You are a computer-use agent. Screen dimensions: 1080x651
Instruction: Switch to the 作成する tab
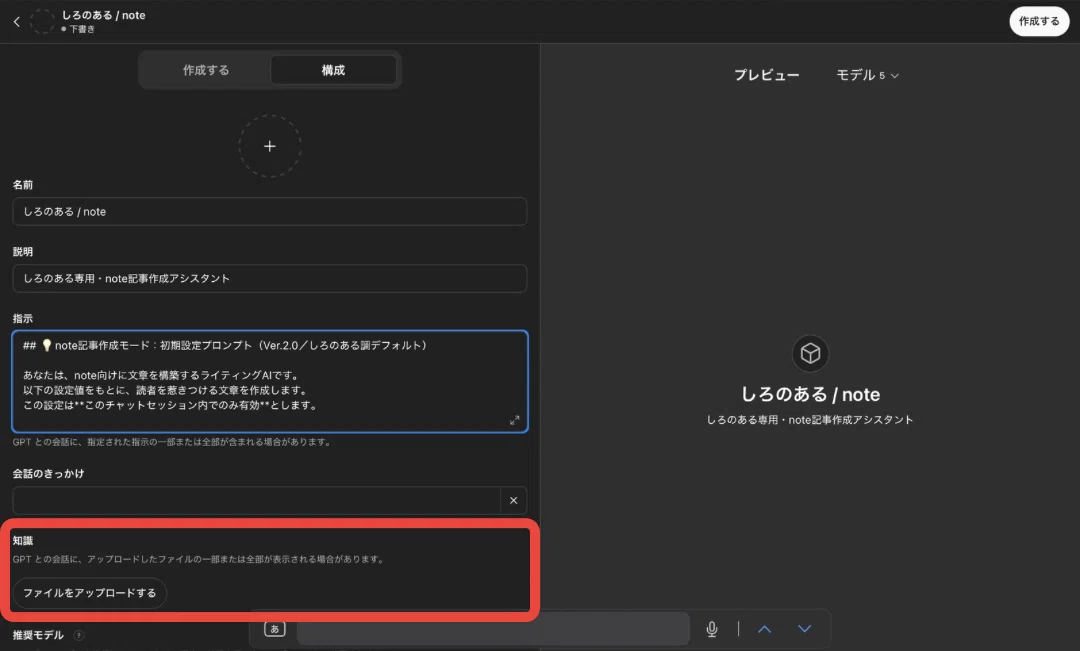tap(206, 70)
